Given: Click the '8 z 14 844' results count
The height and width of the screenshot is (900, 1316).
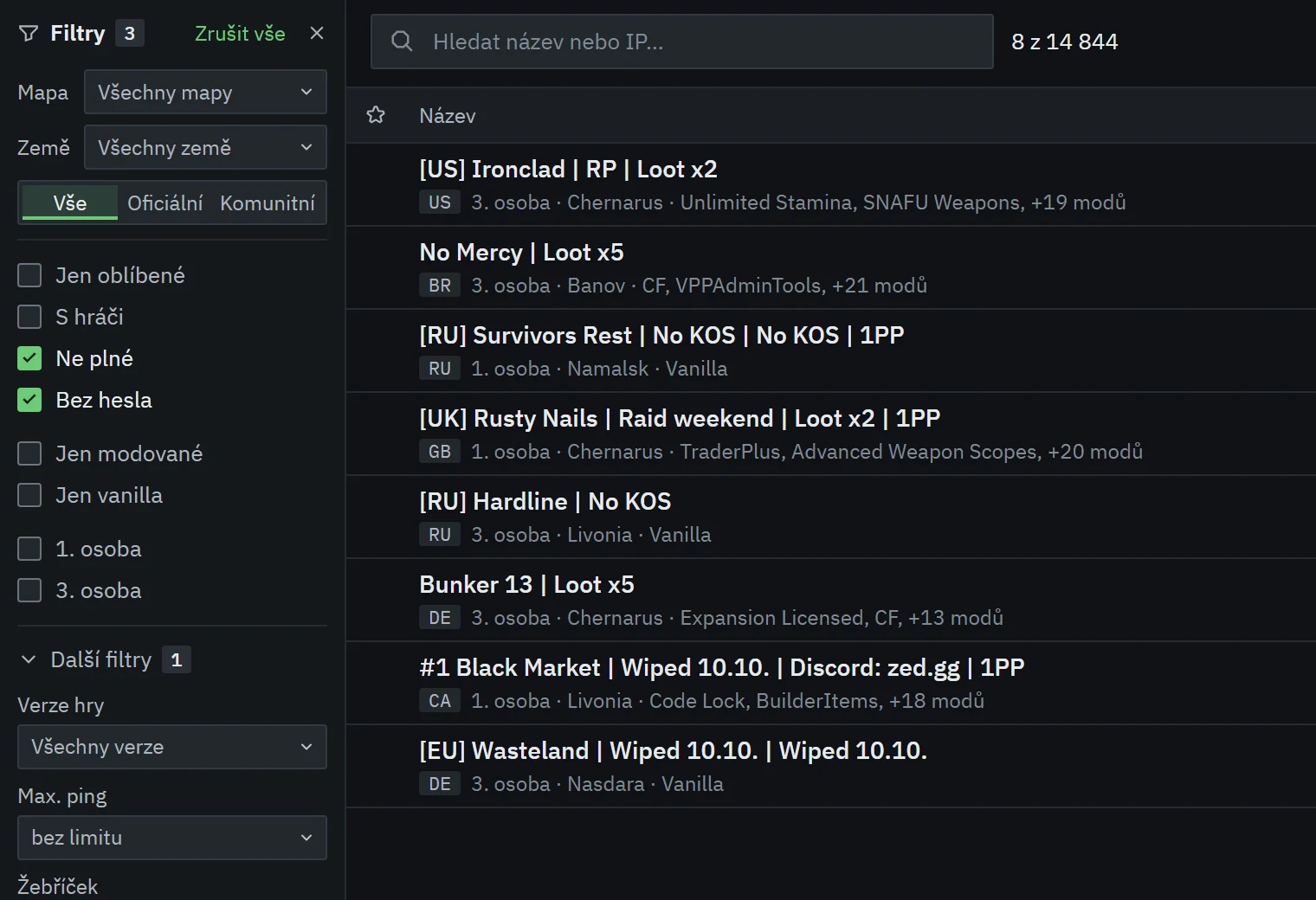Looking at the screenshot, I should pyautogui.click(x=1065, y=42).
